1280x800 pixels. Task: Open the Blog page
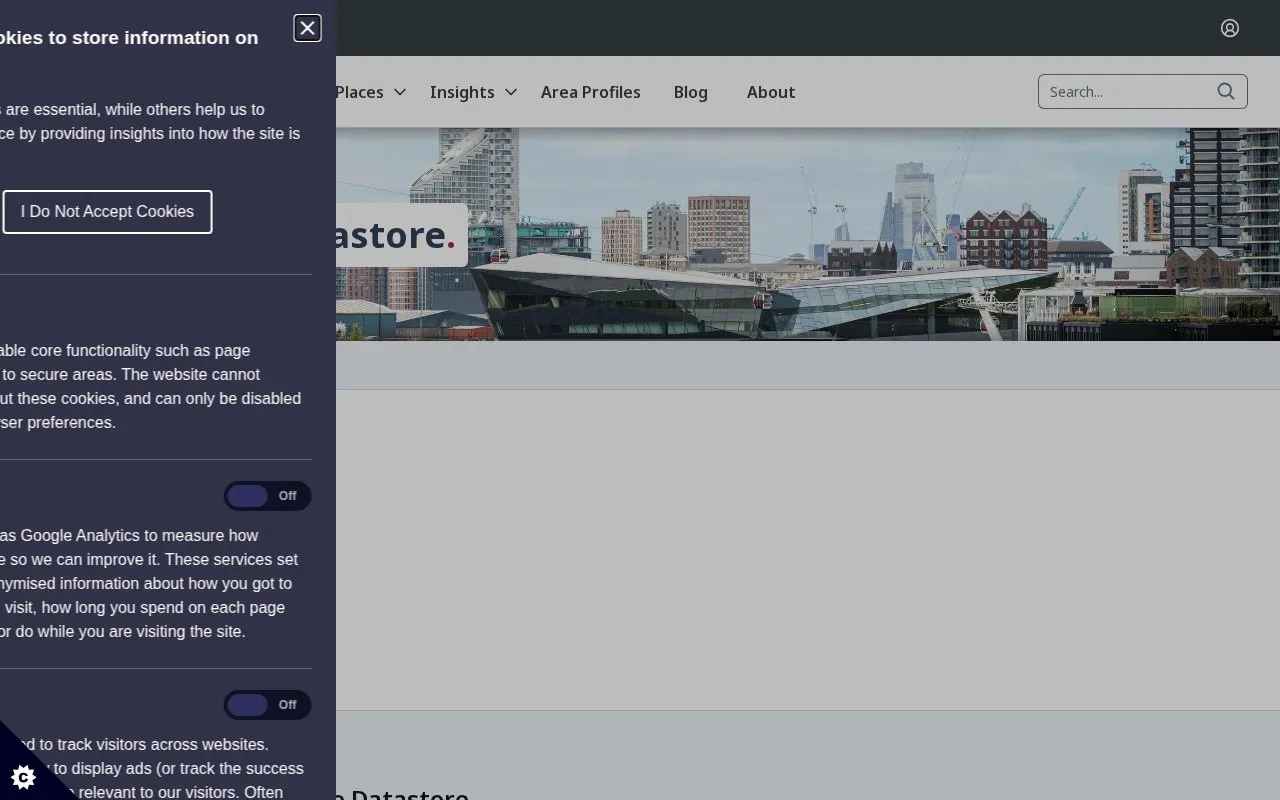click(x=691, y=92)
